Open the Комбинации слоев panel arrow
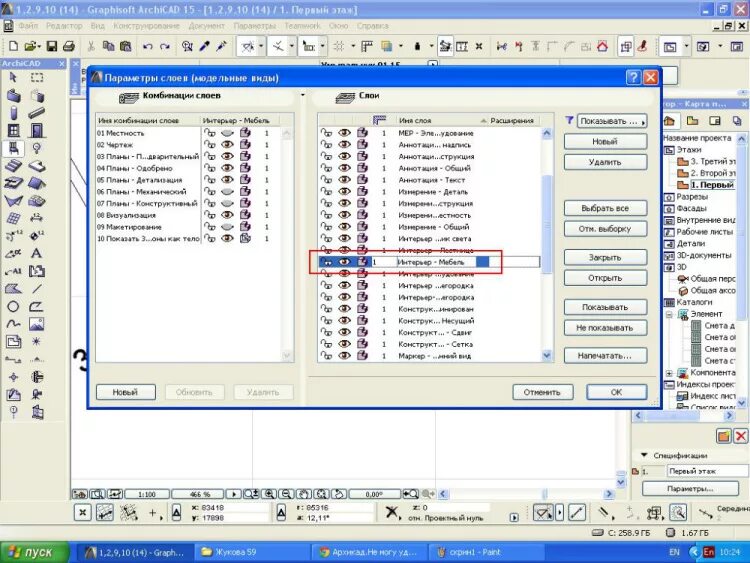Viewport: 750px width, 563px height. pyautogui.click(x=303, y=95)
